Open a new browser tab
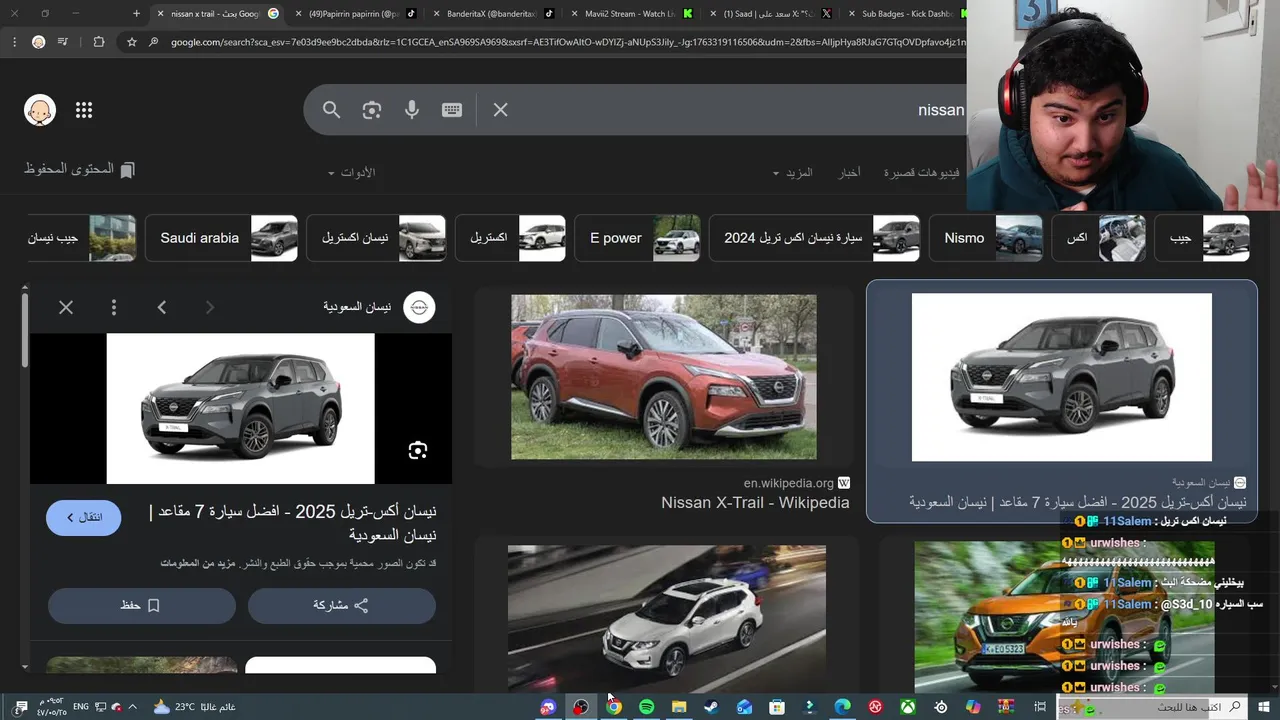 [136, 14]
